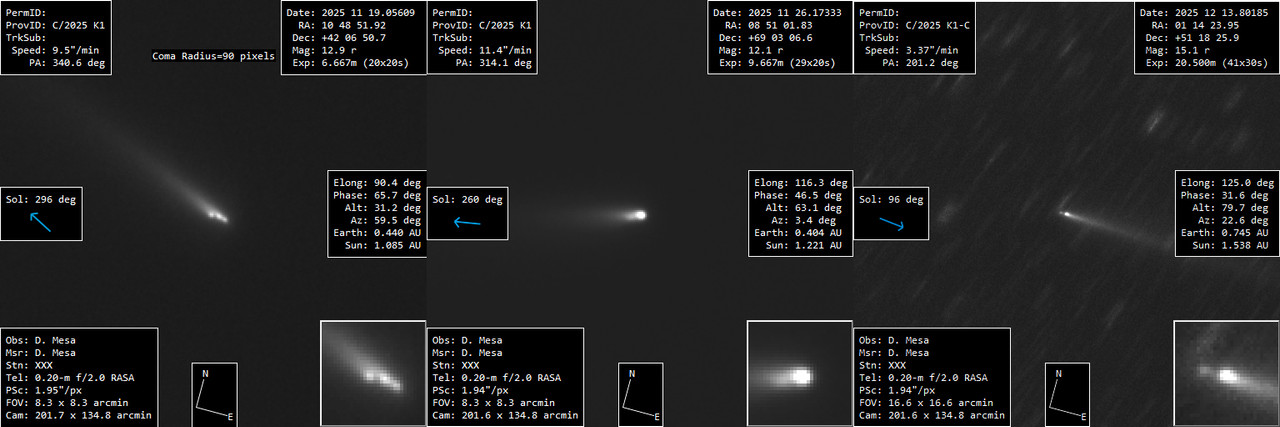Click the RA value '10 48 51.92'
1280x427 pixels.
coord(356,26)
